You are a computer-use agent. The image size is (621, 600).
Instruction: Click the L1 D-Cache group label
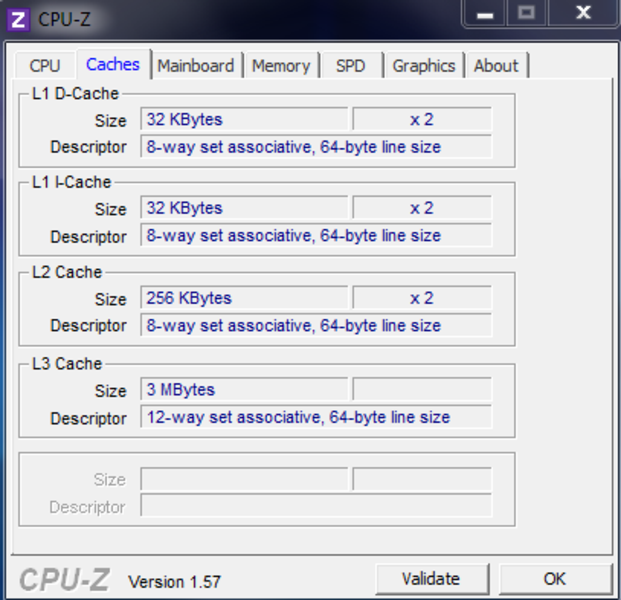click(x=75, y=93)
